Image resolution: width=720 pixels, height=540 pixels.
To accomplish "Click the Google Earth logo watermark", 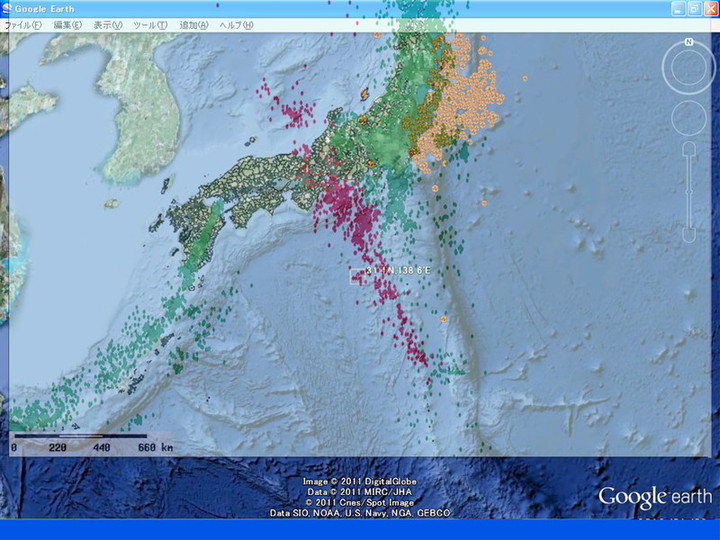I will point(655,497).
